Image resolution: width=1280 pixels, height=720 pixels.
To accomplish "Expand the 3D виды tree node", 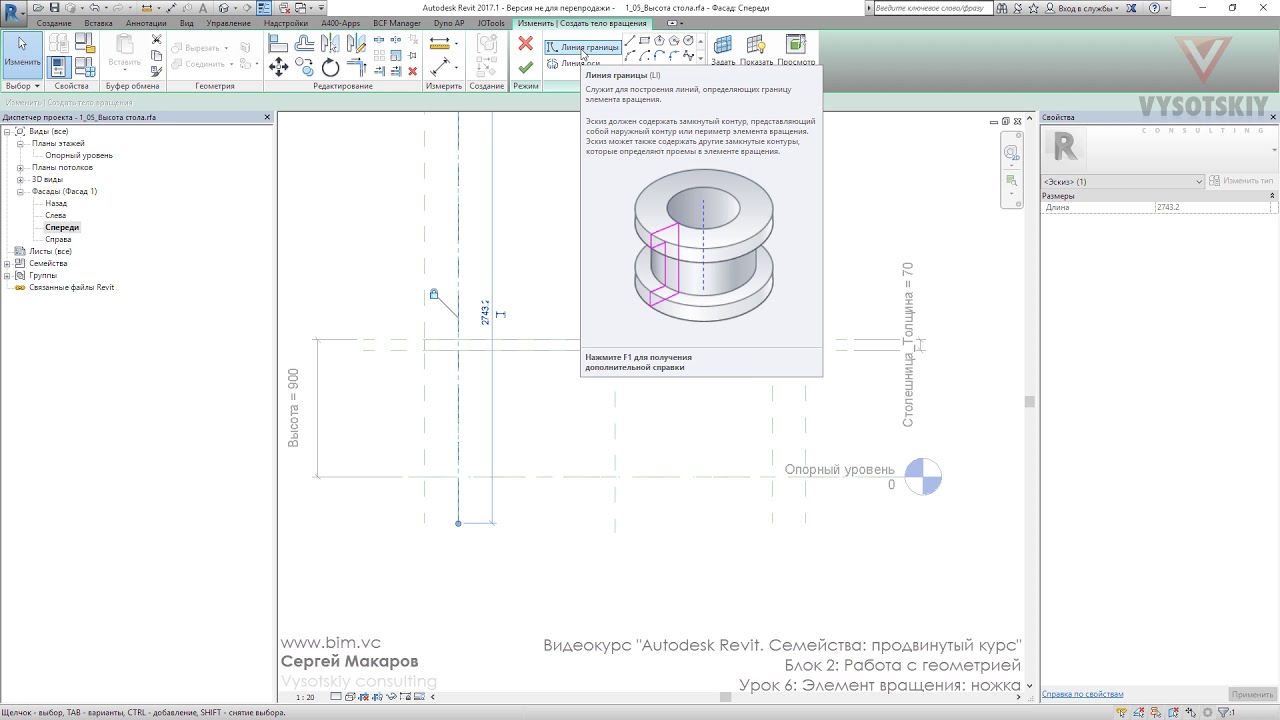I will (x=20, y=179).
